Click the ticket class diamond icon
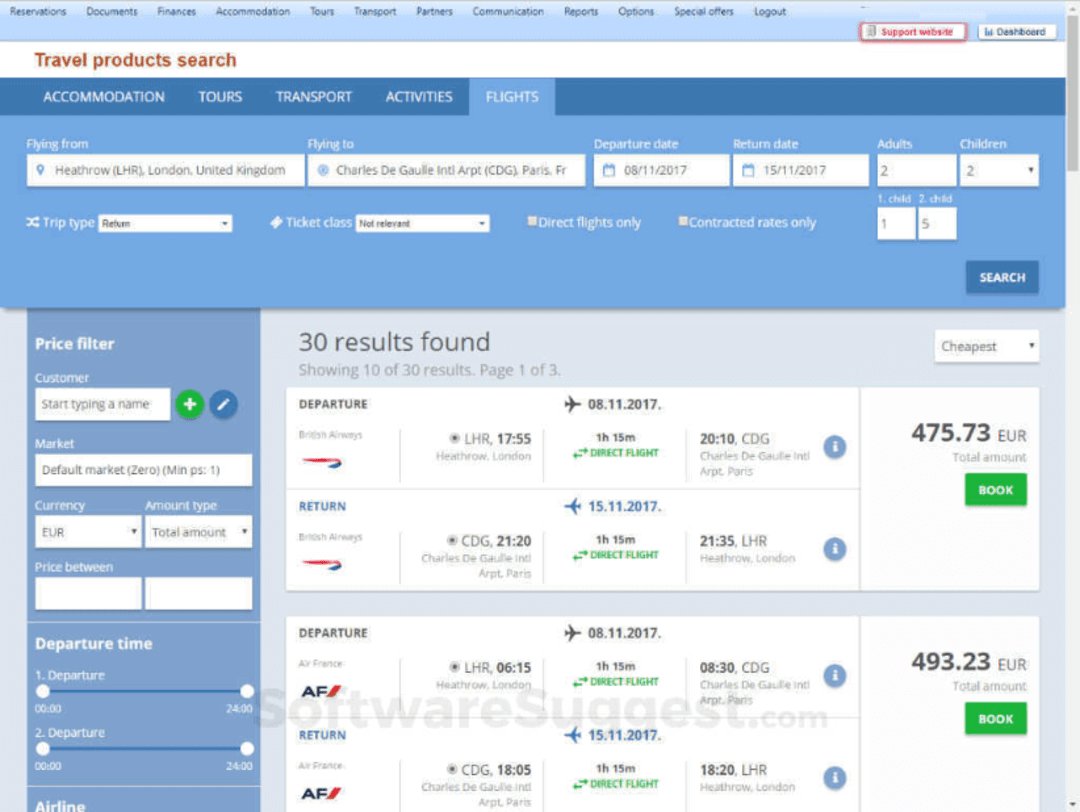The height and width of the screenshot is (812, 1080). pos(277,222)
